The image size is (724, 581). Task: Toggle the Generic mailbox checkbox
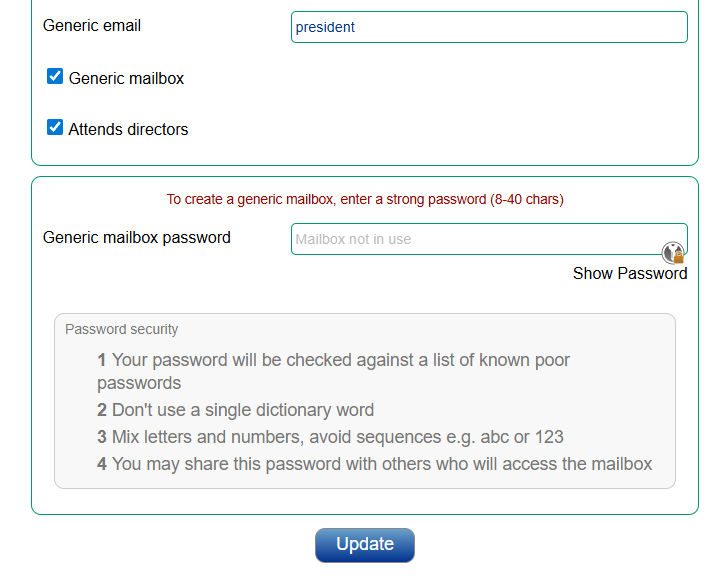55,76
